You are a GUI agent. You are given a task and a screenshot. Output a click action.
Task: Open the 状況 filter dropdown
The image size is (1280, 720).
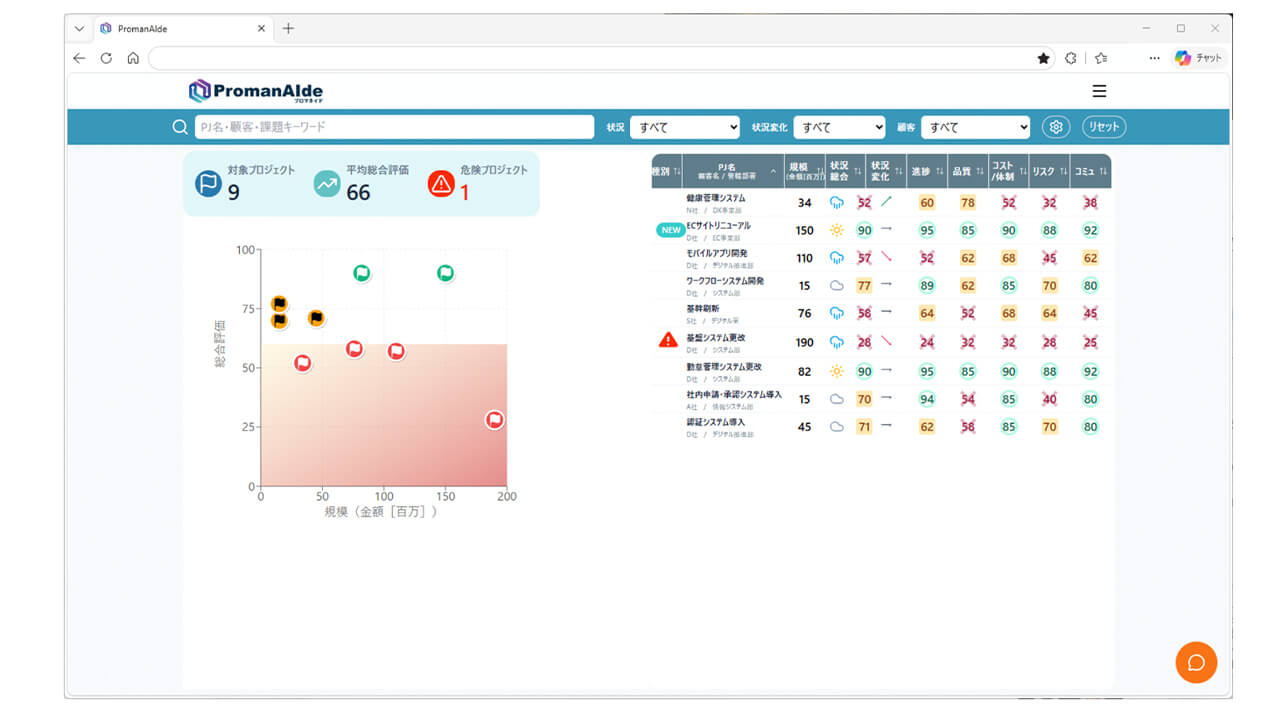[685, 127]
